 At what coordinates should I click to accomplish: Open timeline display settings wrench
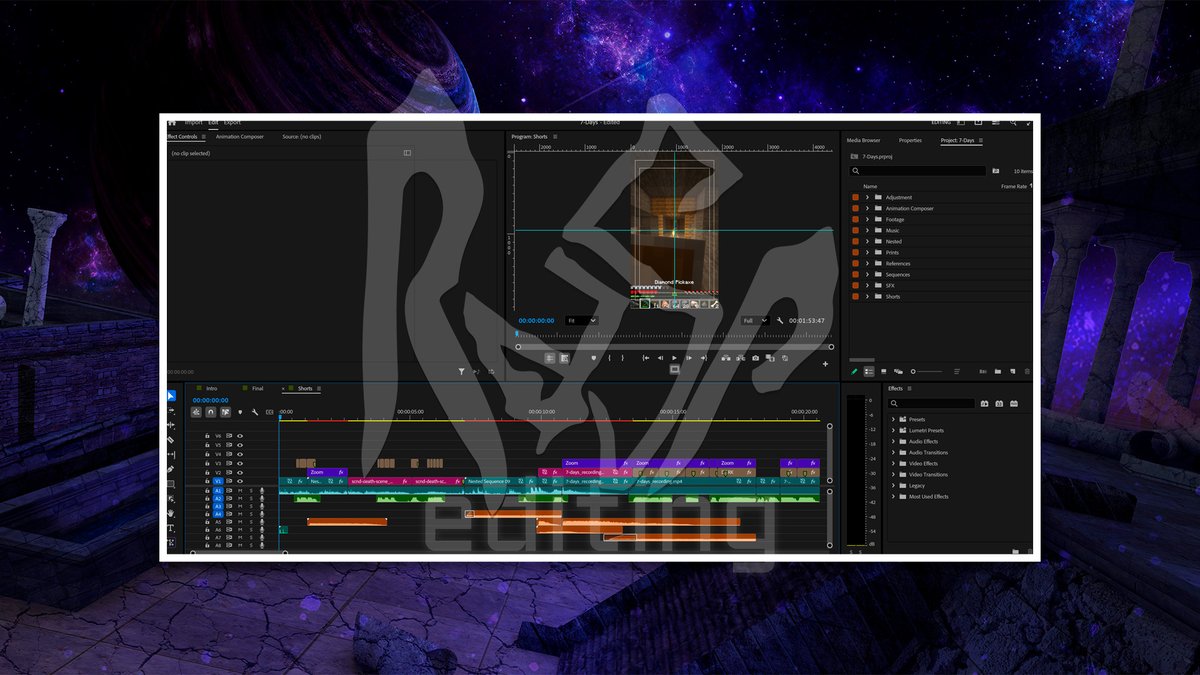(x=255, y=412)
